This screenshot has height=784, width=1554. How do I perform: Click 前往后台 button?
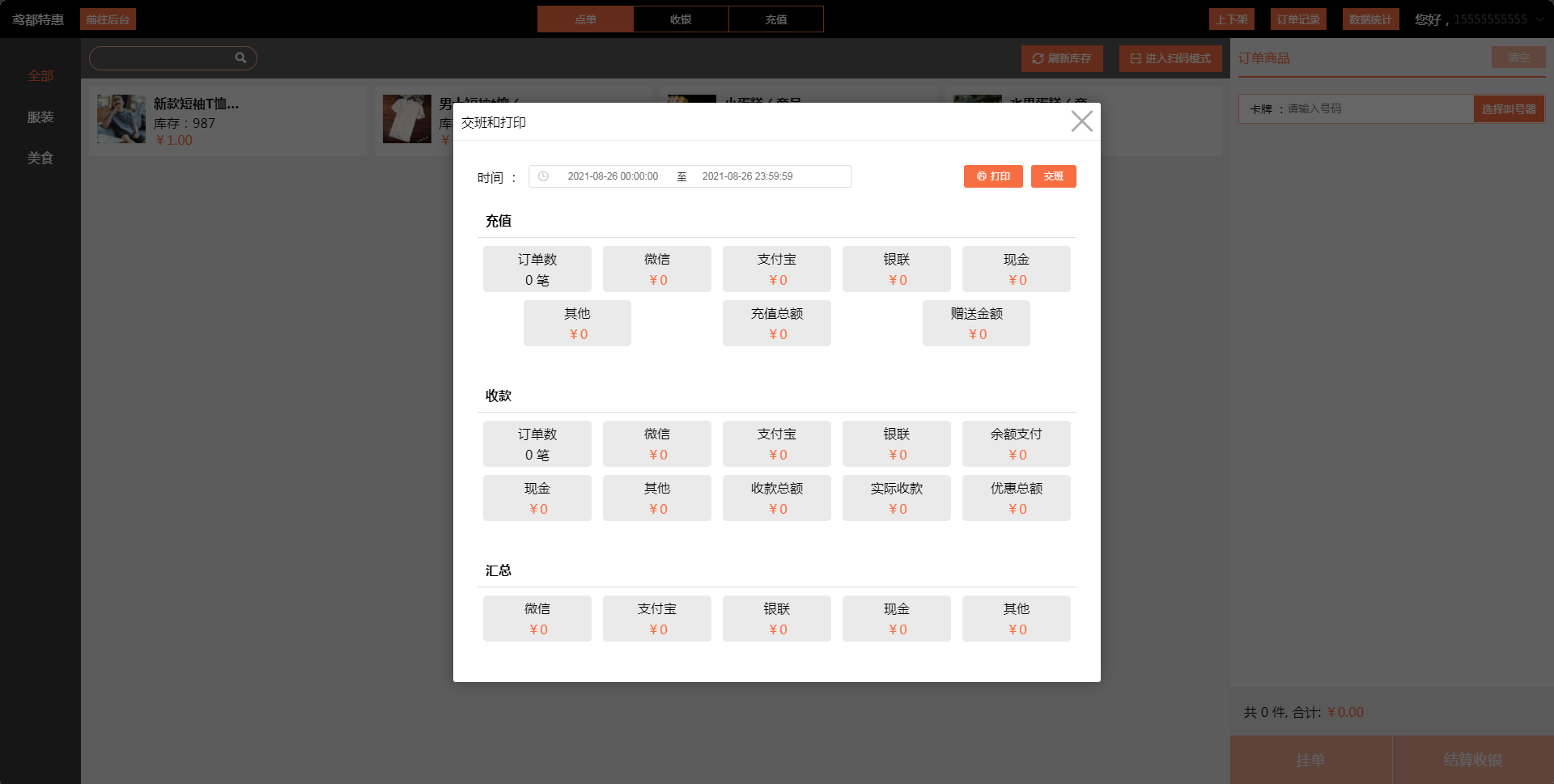[x=108, y=19]
